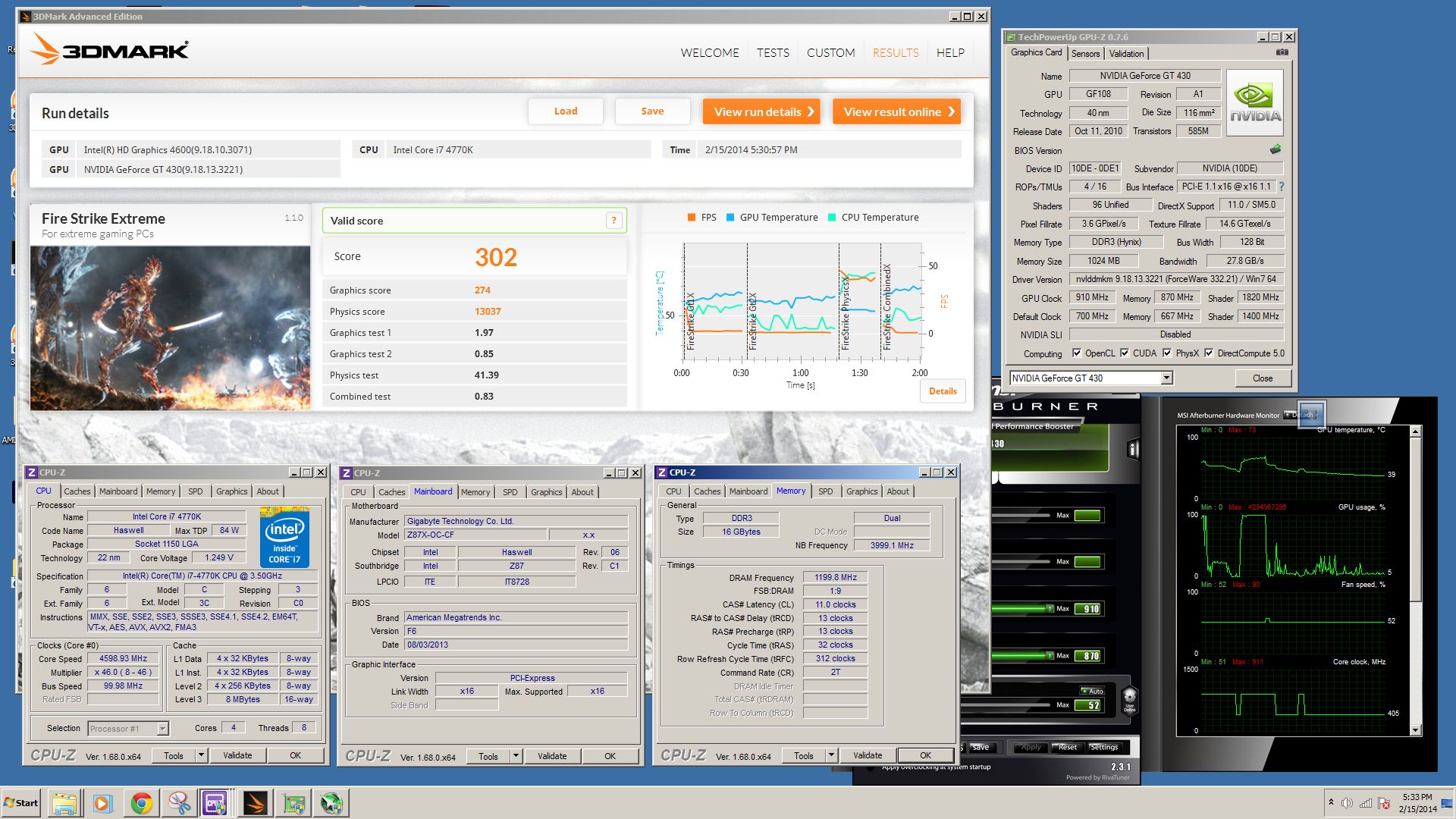This screenshot has height=819, width=1456.
Task: Switch to the TESTS tab in 3DMark
Action: [773, 52]
